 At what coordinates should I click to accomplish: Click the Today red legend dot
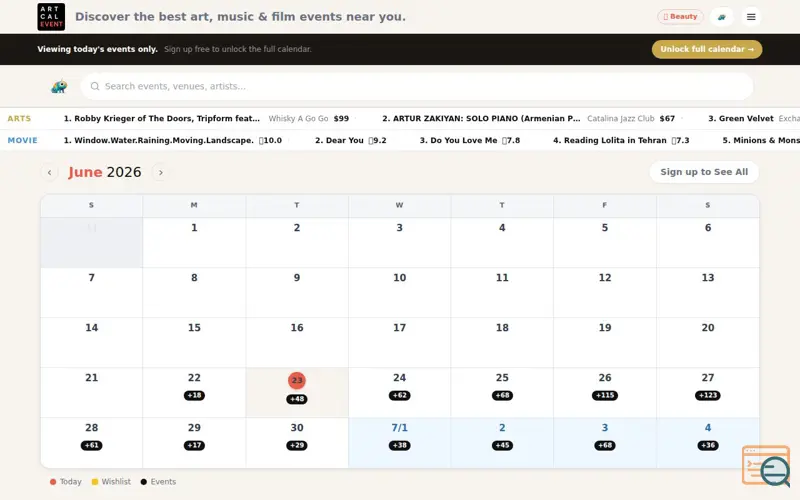(x=53, y=482)
